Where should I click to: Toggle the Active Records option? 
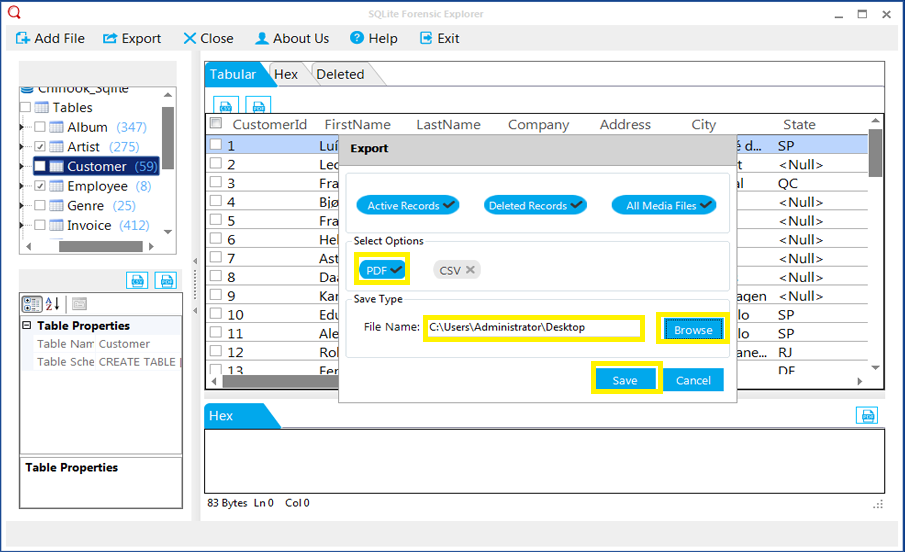click(408, 205)
